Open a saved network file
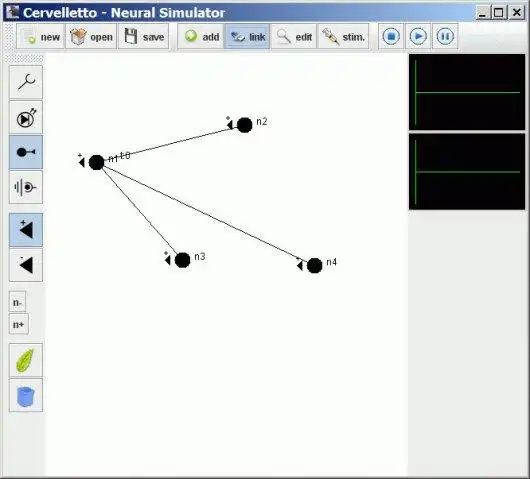530x479 pixels. coord(91,37)
